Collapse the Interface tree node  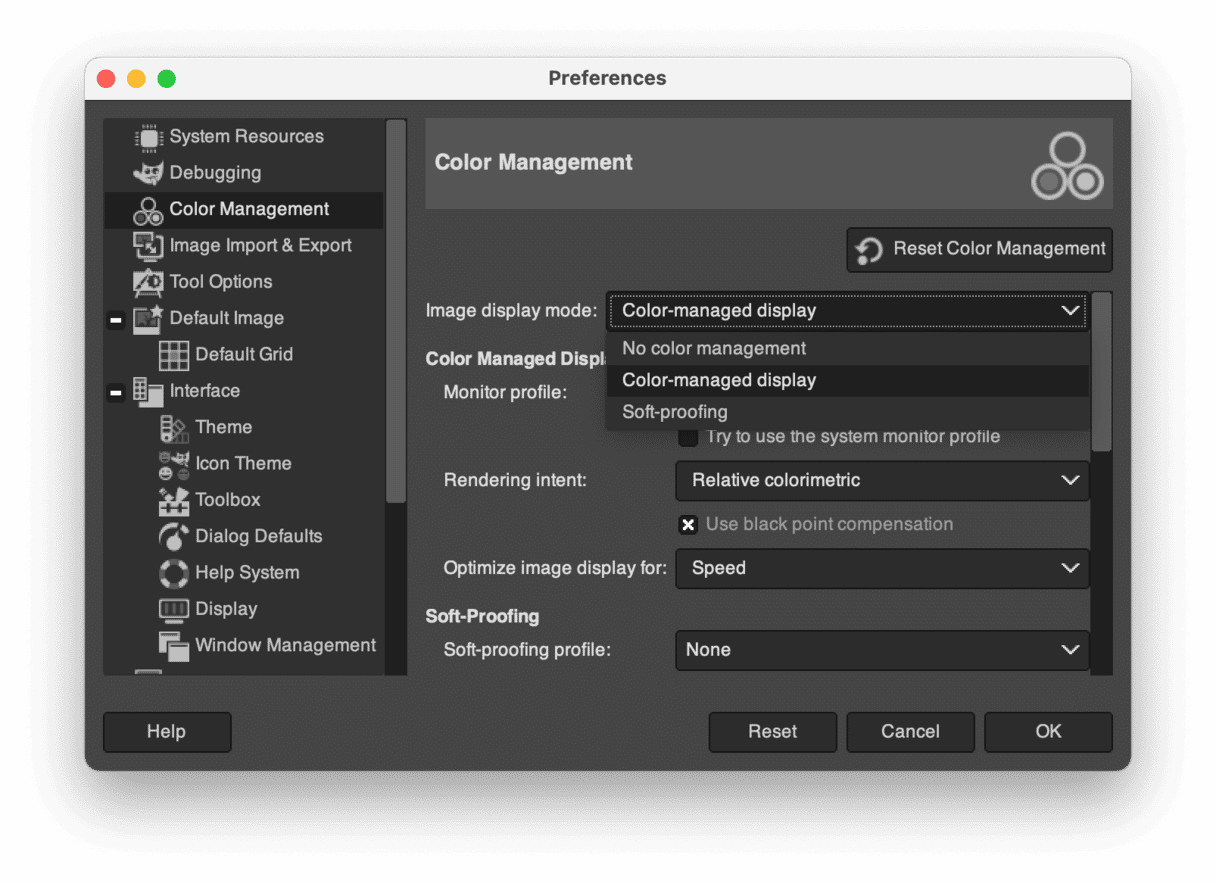116,392
